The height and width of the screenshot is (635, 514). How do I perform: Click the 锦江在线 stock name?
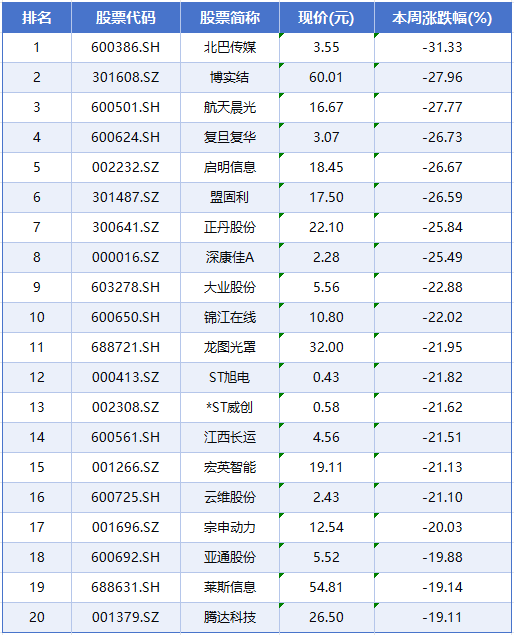230,317
